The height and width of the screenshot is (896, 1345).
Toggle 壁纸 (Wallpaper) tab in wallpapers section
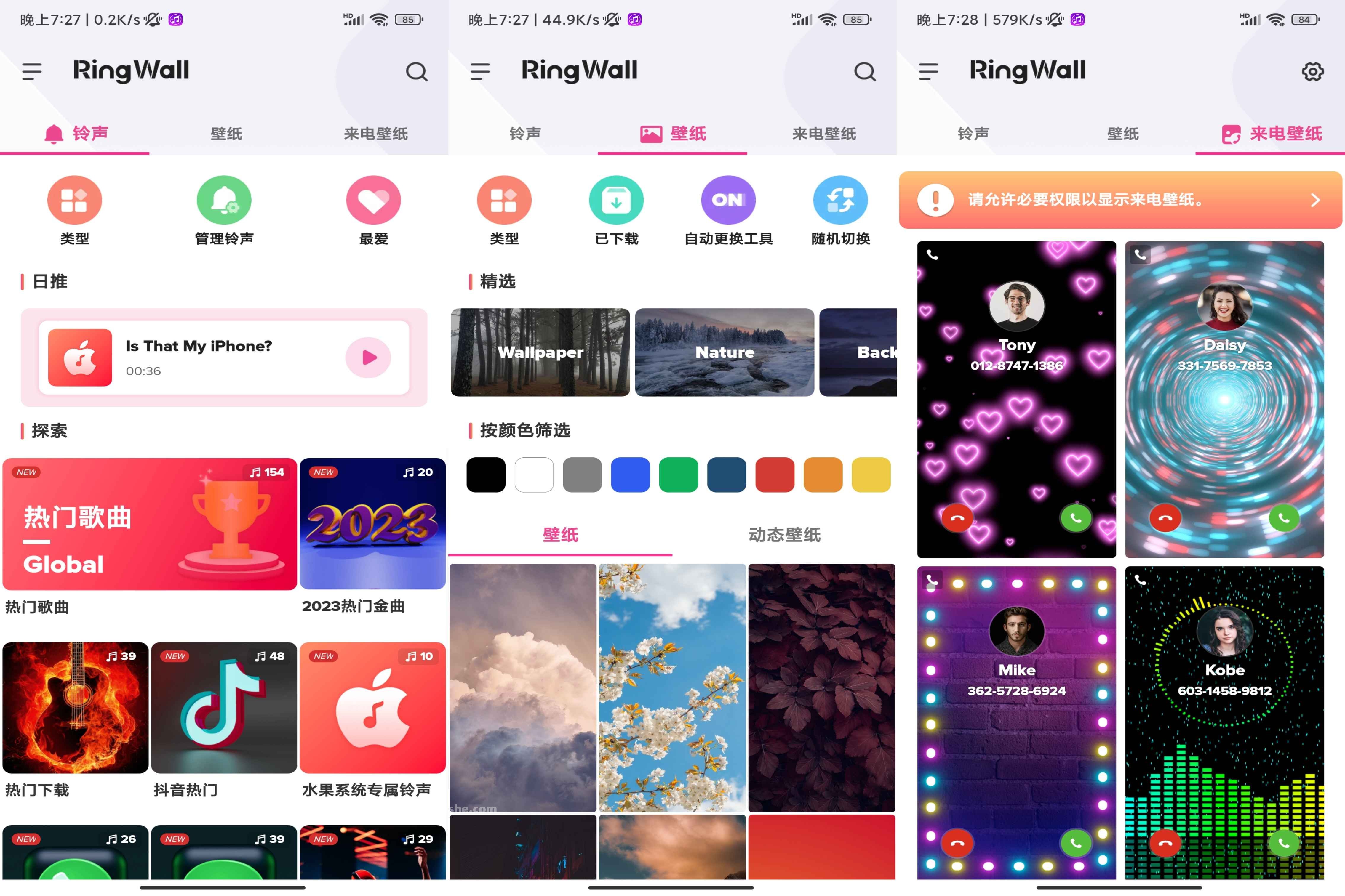tap(561, 534)
